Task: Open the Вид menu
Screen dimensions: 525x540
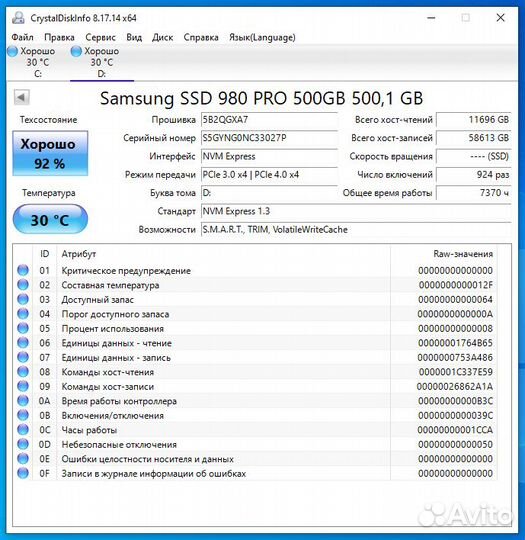Action: click(x=134, y=37)
